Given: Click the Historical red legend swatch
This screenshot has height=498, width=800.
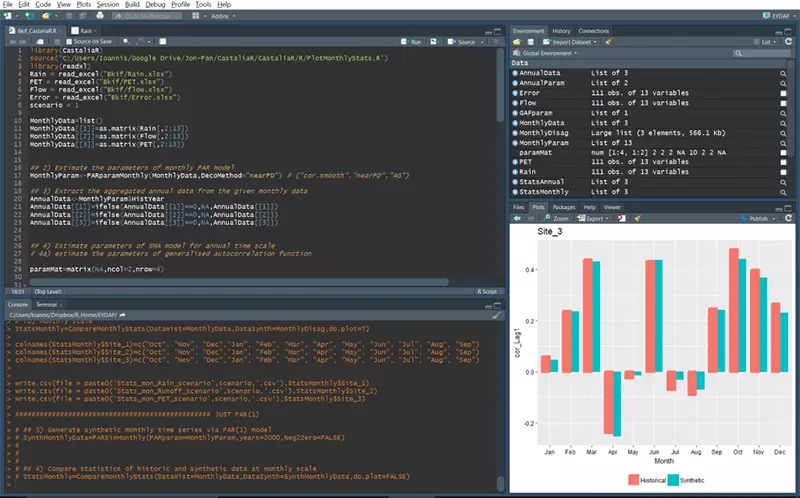Looking at the screenshot, I should (x=633, y=480).
